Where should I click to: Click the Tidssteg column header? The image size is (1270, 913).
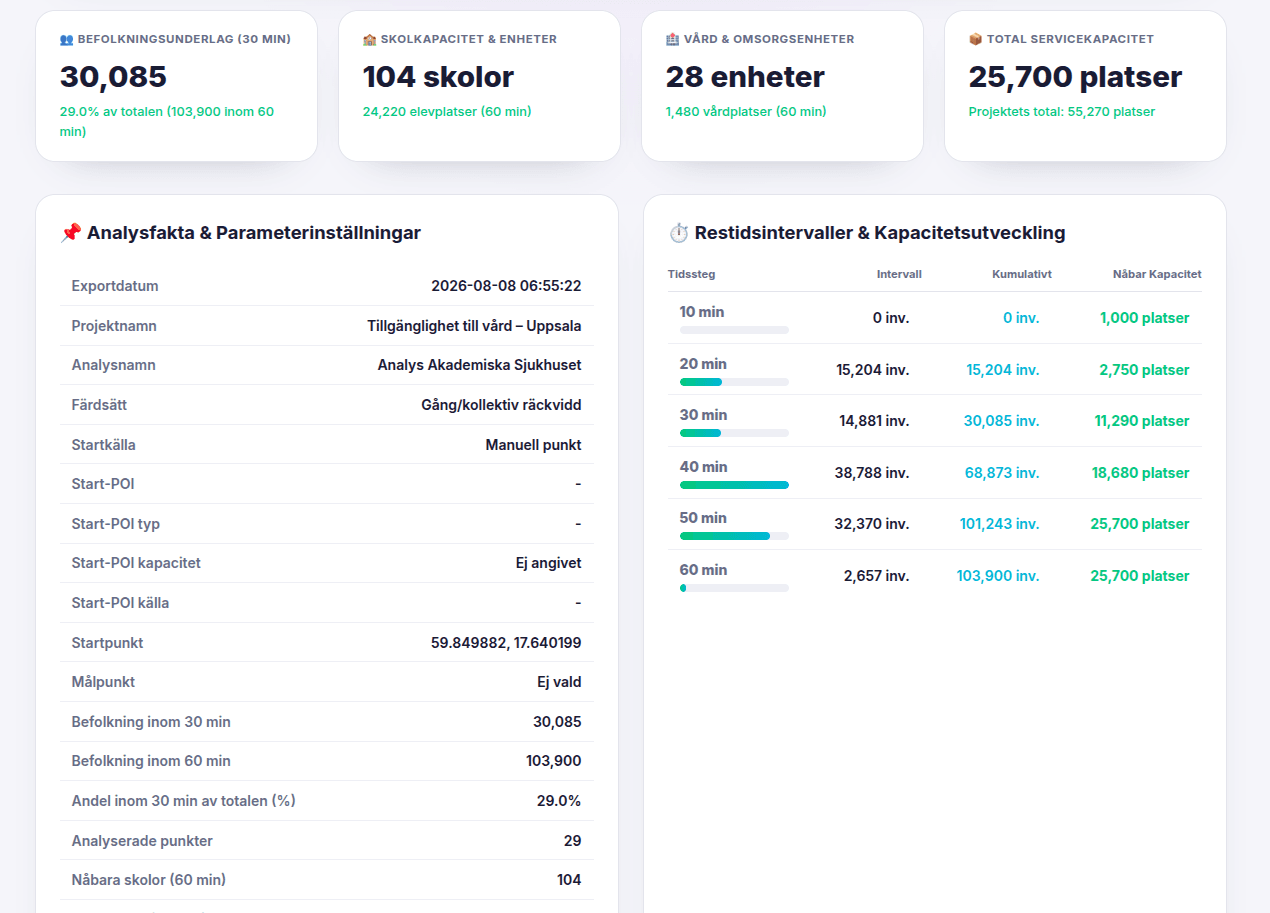[x=691, y=274]
